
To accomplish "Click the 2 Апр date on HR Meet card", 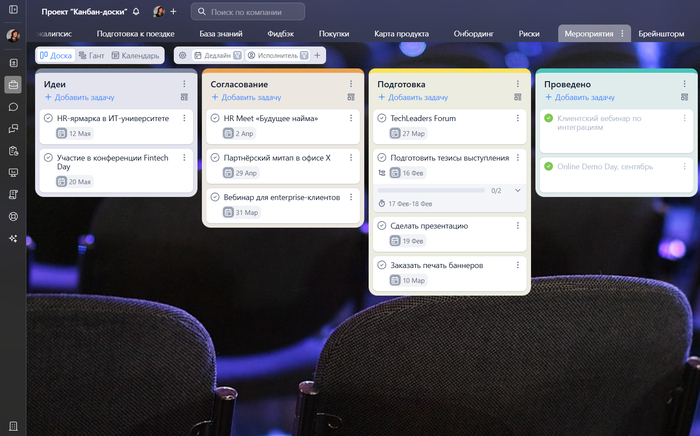I will (238, 133).
